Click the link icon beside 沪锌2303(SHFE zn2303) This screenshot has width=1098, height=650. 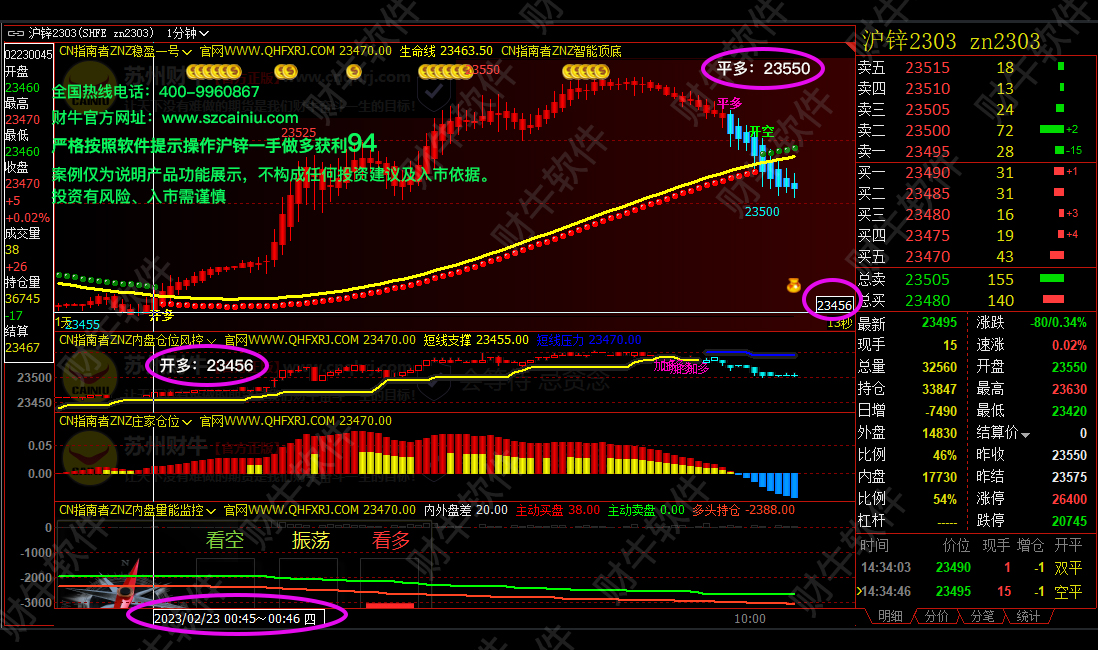[15, 33]
